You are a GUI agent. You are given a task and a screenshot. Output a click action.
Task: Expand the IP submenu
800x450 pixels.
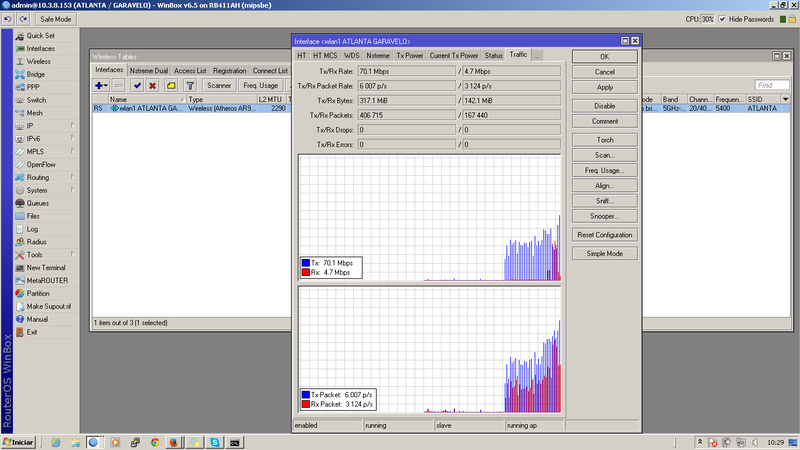[x=72, y=125]
